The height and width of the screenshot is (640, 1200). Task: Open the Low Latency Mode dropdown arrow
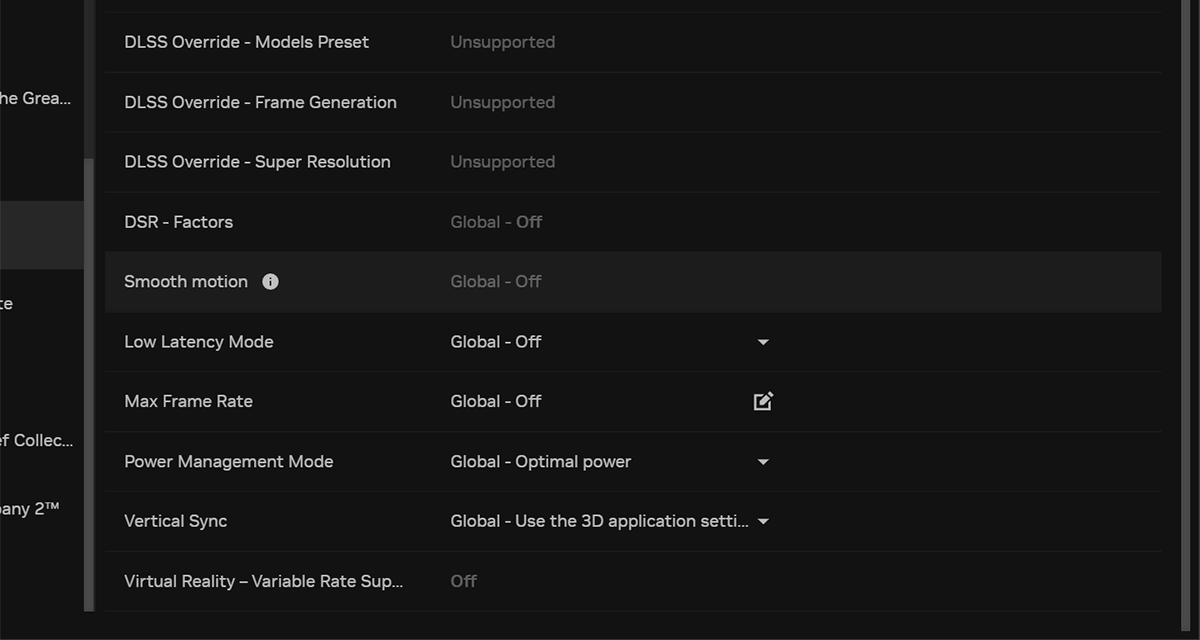(x=763, y=342)
